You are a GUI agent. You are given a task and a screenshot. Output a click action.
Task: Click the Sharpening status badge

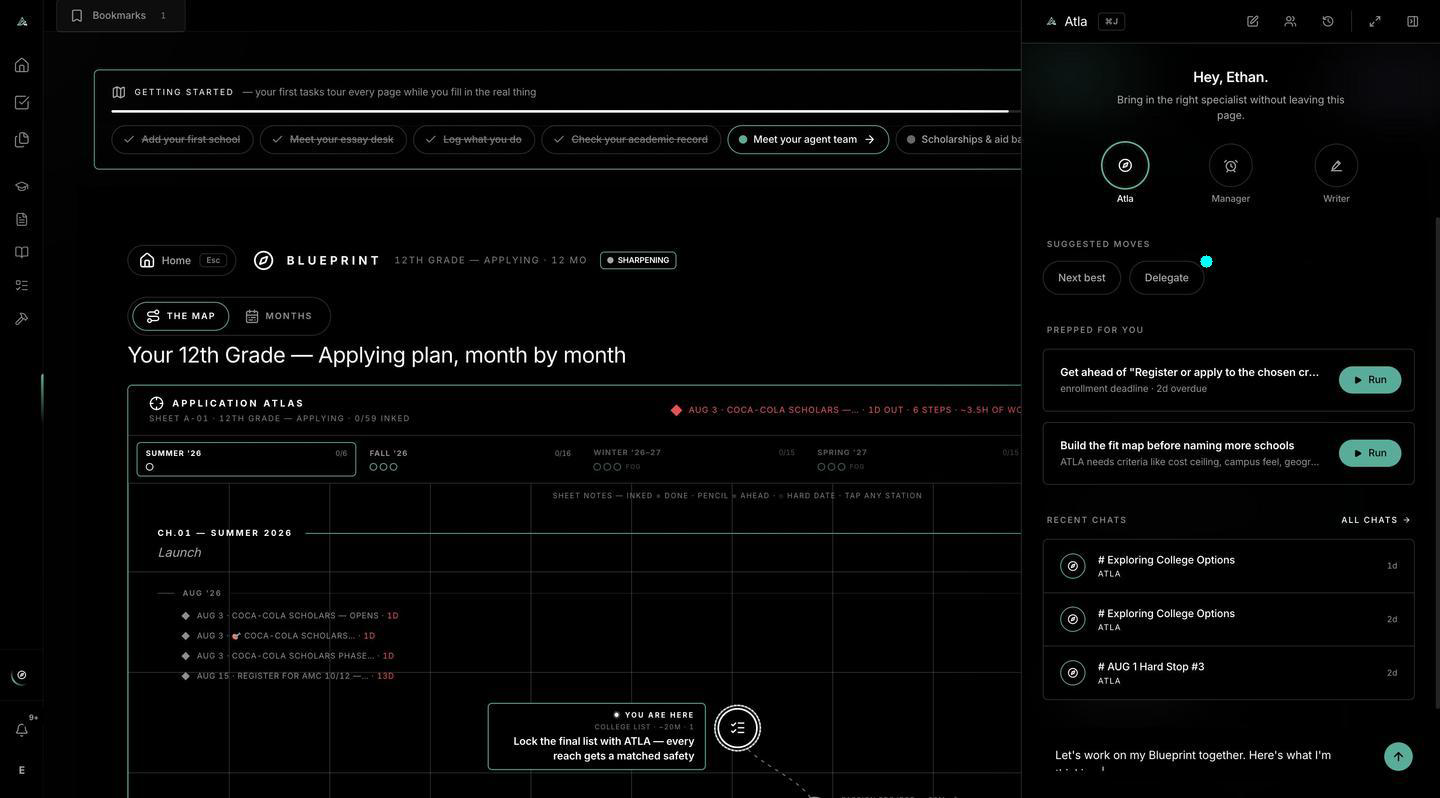[x=638, y=261]
